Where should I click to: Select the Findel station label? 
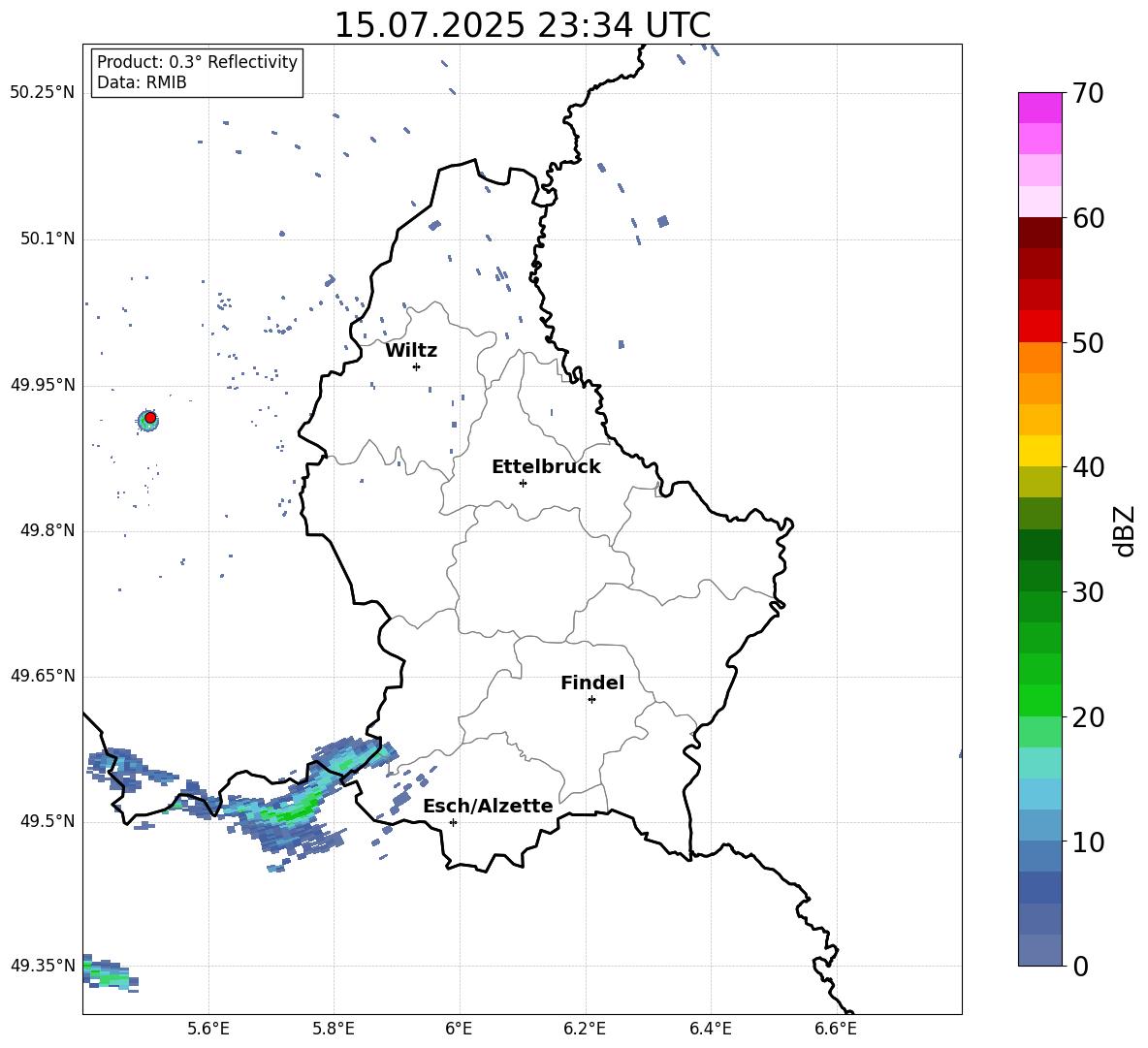(592, 683)
